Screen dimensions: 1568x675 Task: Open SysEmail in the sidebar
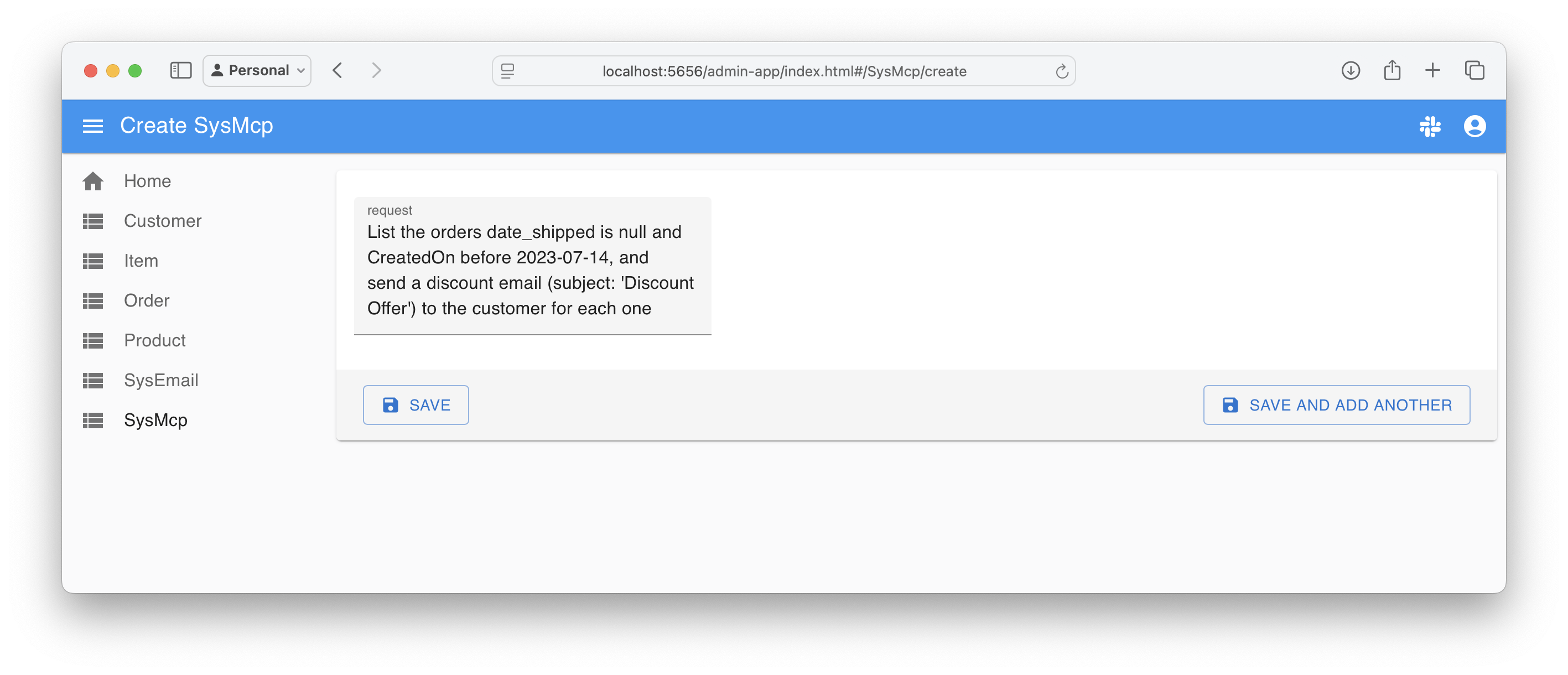click(162, 381)
